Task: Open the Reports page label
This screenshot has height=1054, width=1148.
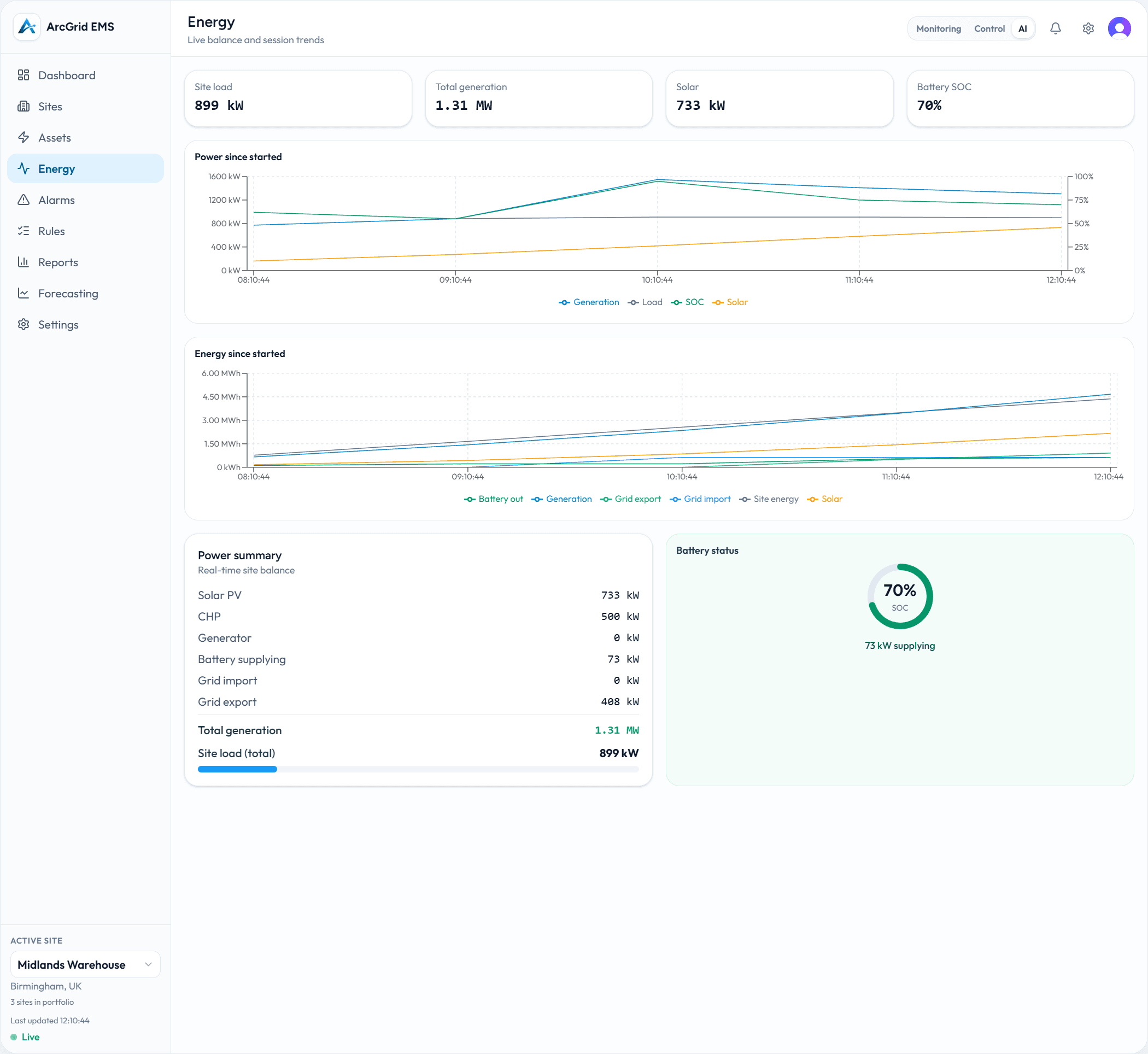Action: [x=58, y=262]
